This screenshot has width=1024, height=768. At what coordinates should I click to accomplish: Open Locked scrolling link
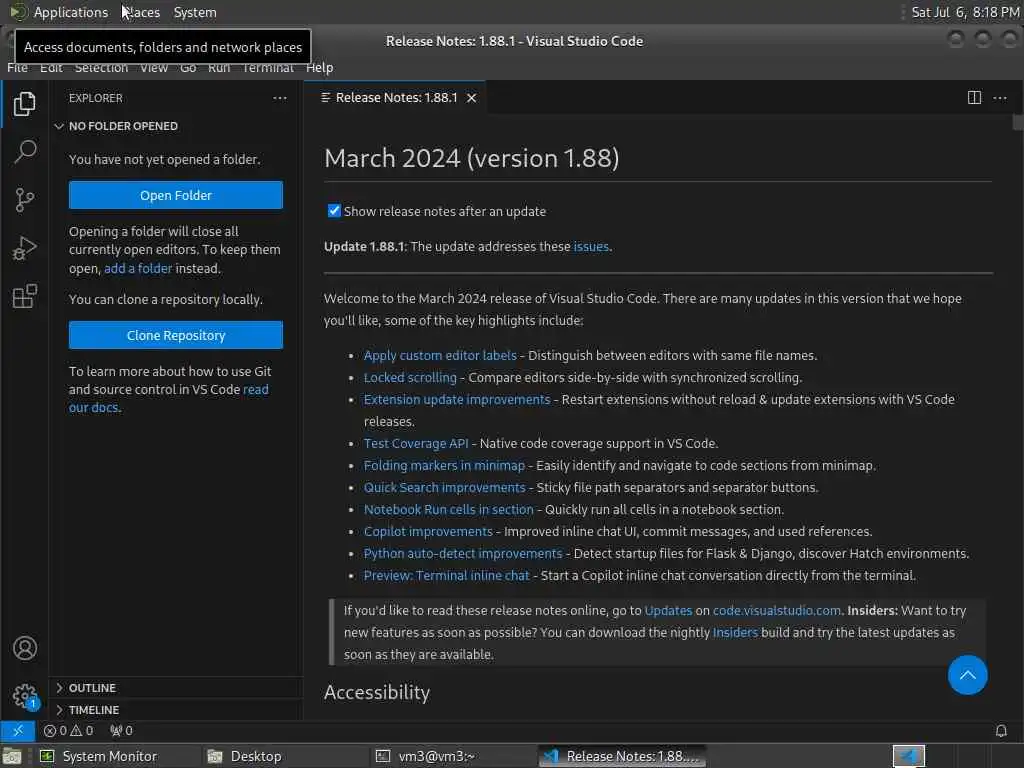410,377
